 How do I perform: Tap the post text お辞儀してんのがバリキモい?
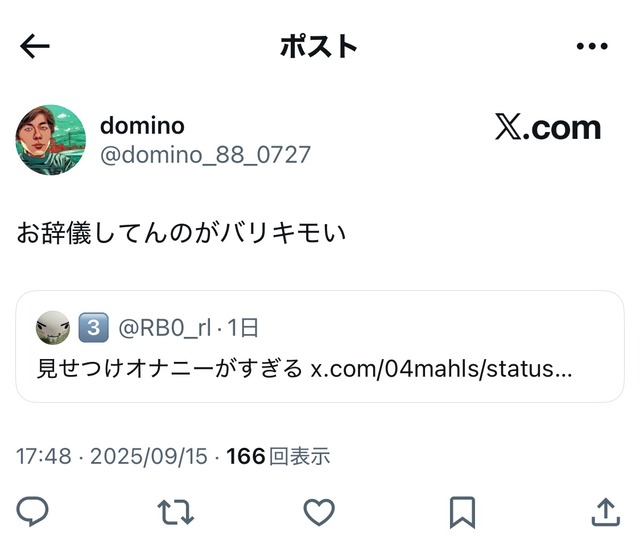pos(181,233)
